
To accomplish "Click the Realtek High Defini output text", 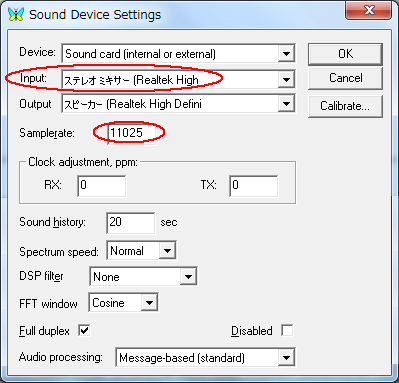I will click(x=155, y=104).
